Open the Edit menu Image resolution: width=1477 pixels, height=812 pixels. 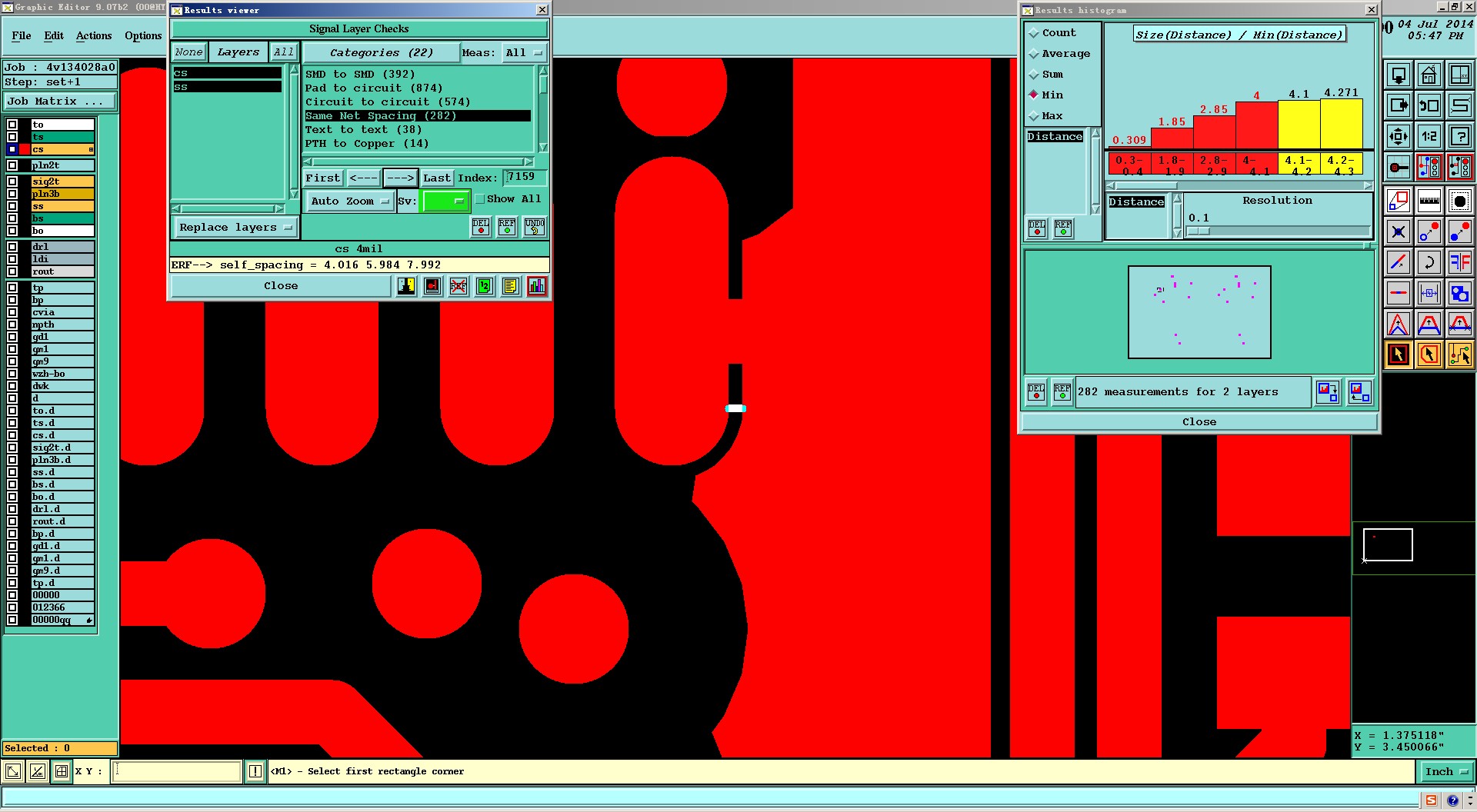pyautogui.click(x=54, y=36)
